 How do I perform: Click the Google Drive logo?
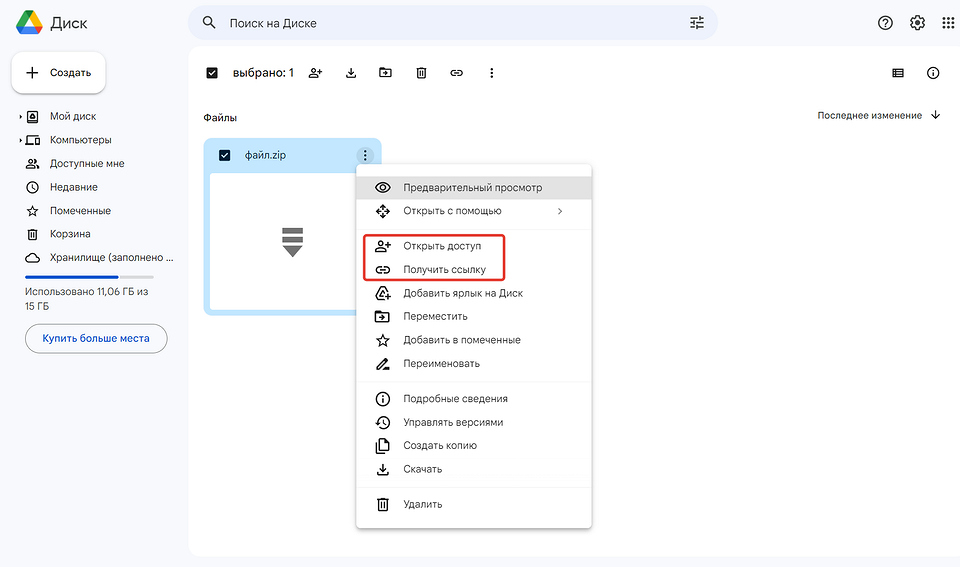click(x=29, y=23)
